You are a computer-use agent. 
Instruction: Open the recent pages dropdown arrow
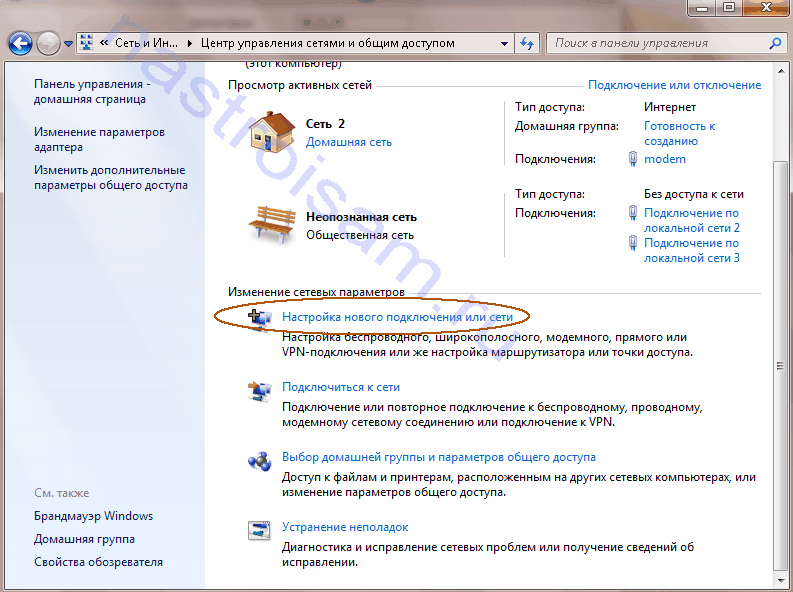click(68, 44)
